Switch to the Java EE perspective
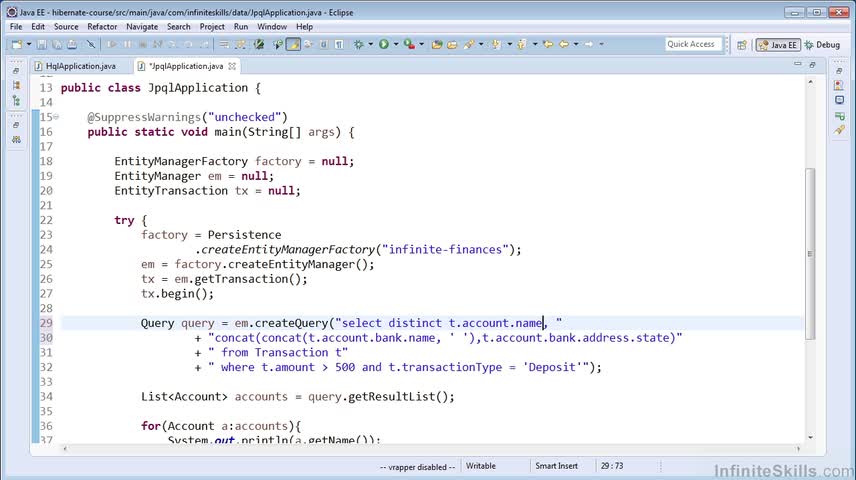 pyautogui.click(x=778, y=45)
